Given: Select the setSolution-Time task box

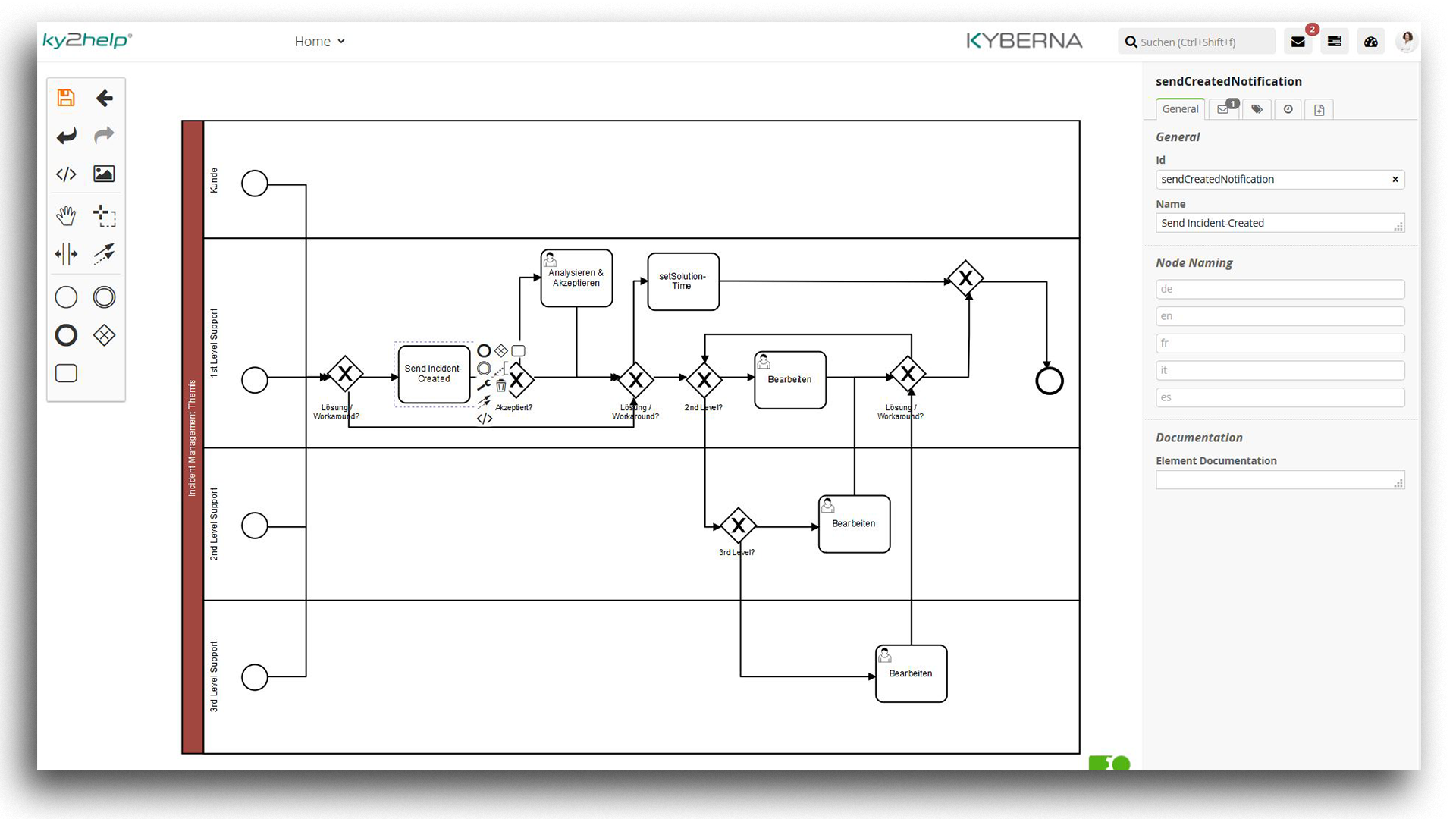Looking at the screenshot, I should 682,281.
